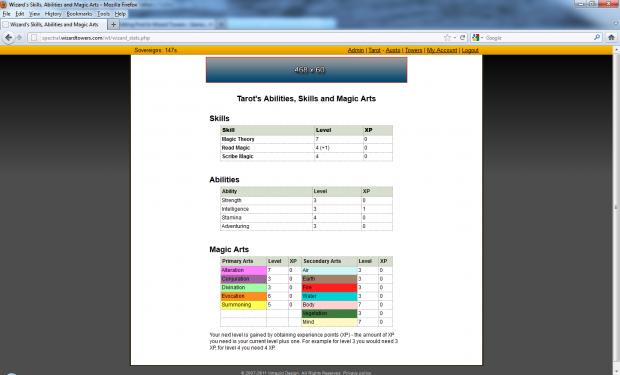This screenshot has height=375, width=620.
Task: Open the Home page icon
Action: tap(611, 38)
